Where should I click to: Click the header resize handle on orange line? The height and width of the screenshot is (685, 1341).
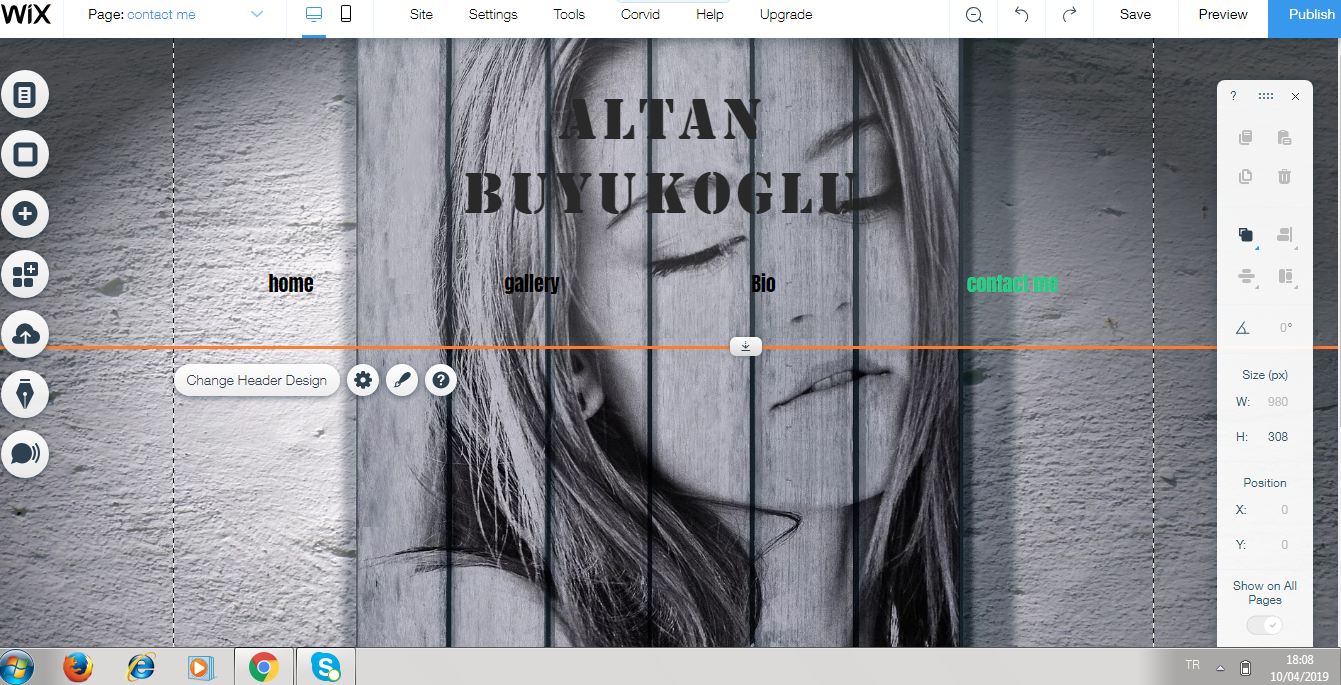(746, 346)
